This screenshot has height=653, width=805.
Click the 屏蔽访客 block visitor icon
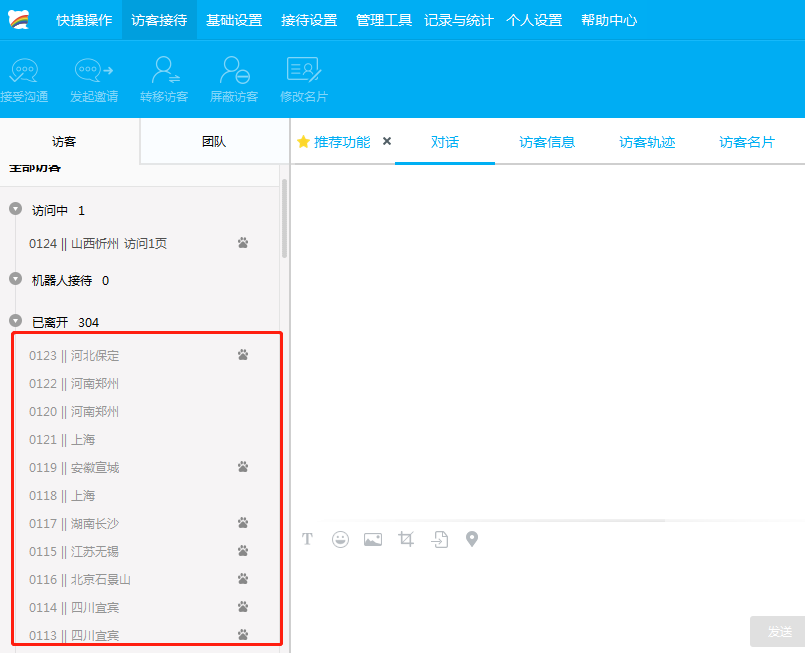pyautogui.click(x=234, y=70)
